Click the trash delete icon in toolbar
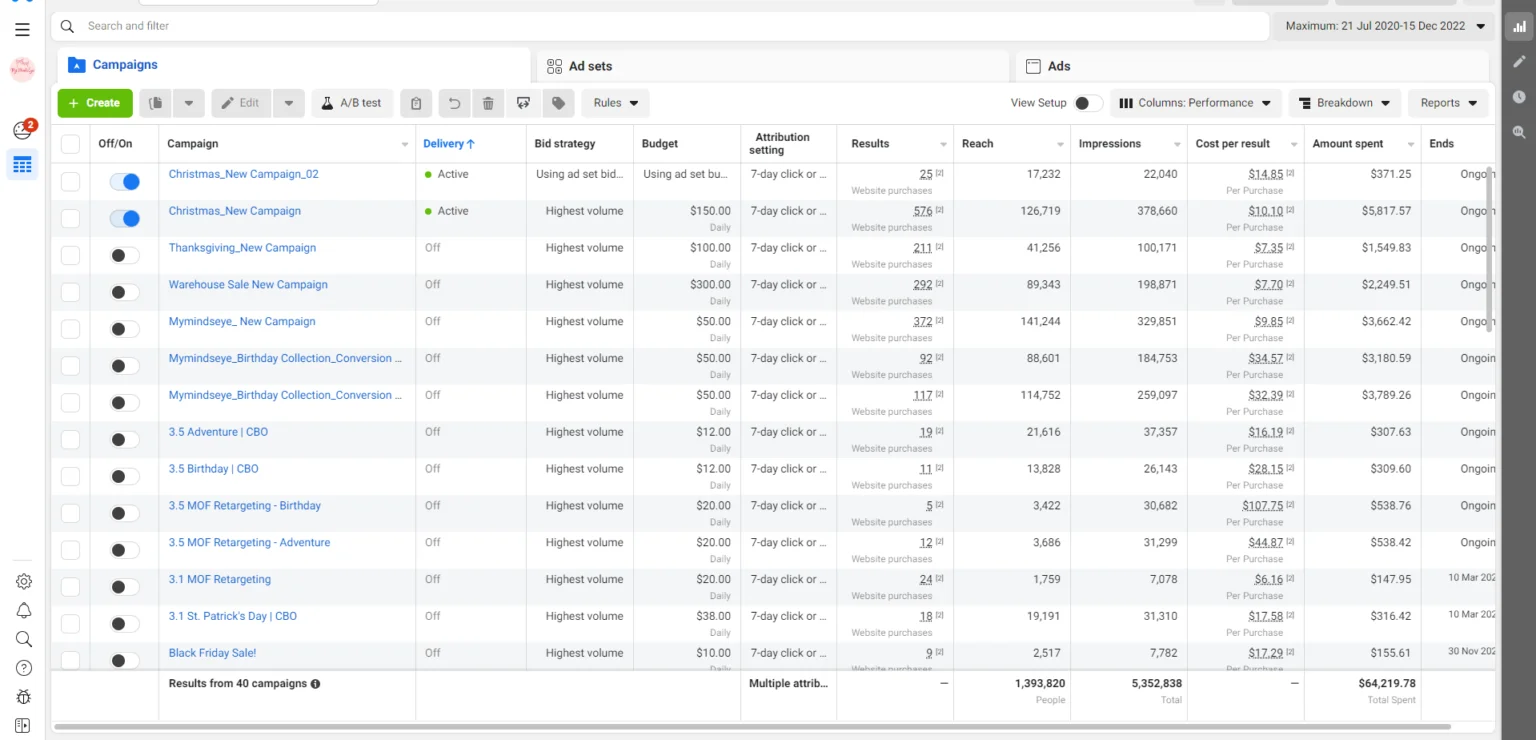1536x740 pixels. [488, 103]
